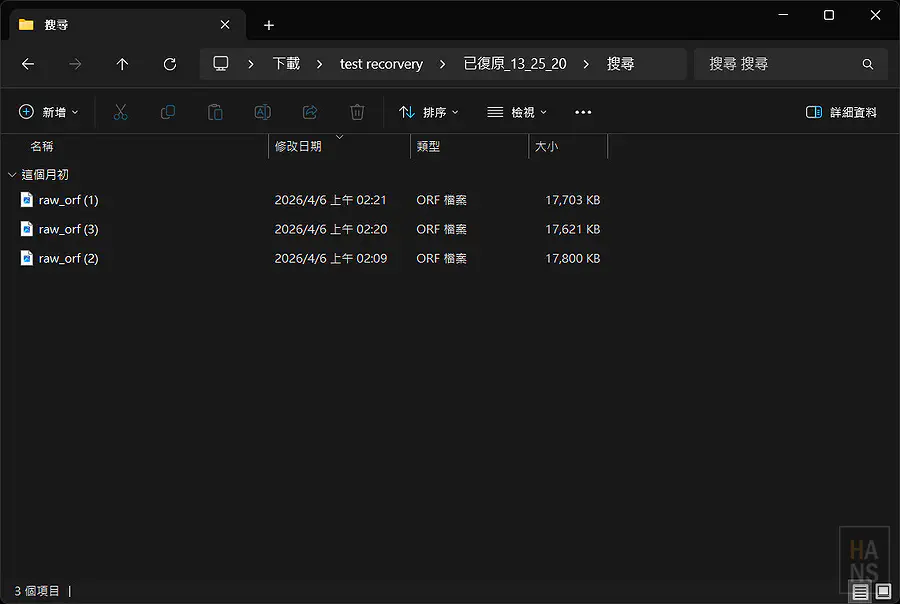Viewport: 900px width, 604px height.
Task: Open the 新增 new item menu
Action: click(x=48, y=112)
